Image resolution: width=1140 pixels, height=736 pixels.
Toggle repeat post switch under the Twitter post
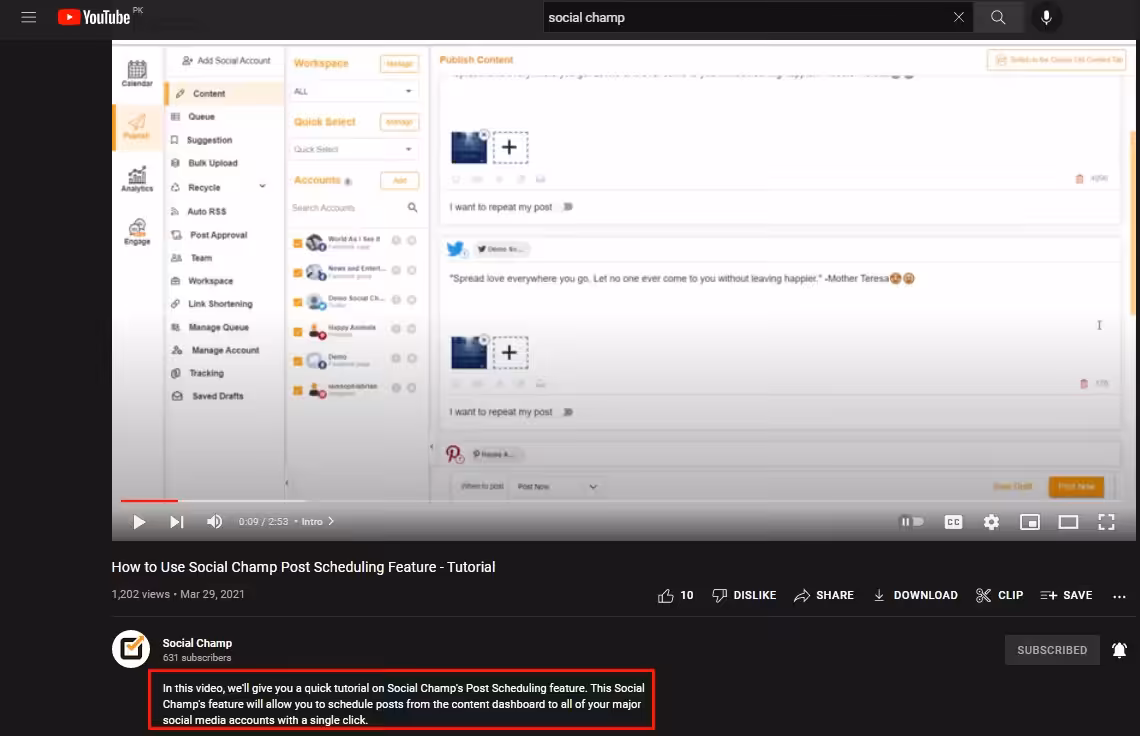click(568, 412)
